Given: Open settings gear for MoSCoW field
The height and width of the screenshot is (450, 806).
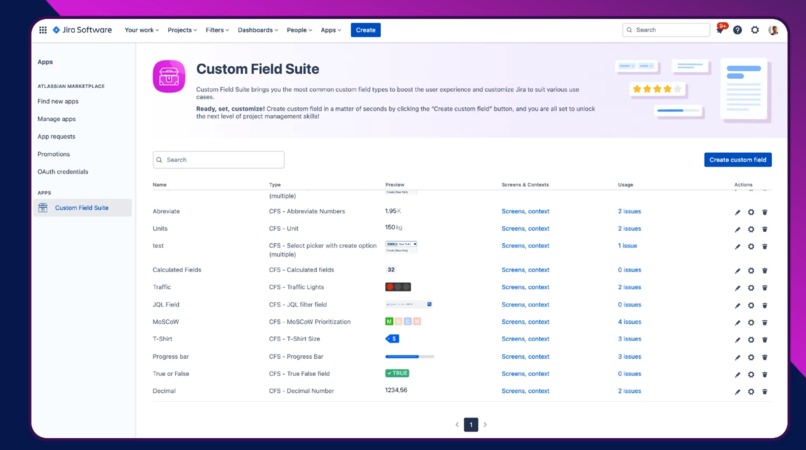Looking at the screenshot, I should (x=751, y=322).
